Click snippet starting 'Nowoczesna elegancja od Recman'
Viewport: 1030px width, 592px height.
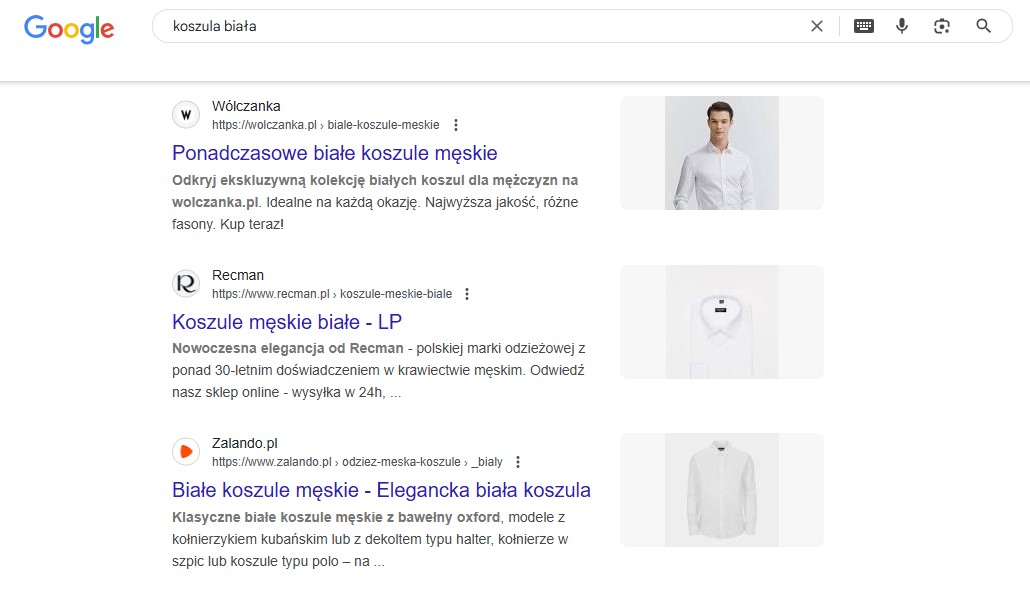click(378, 371)
